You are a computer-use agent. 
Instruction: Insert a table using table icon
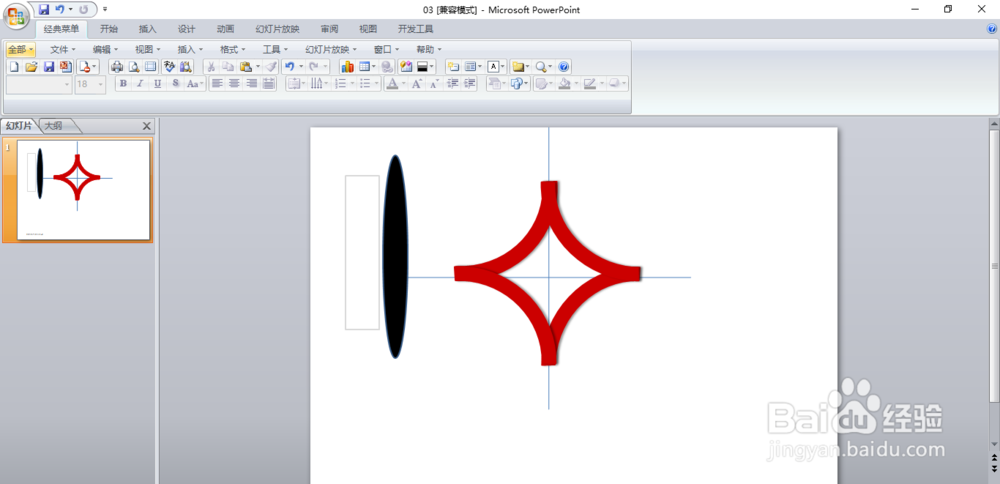pos(364,66)
